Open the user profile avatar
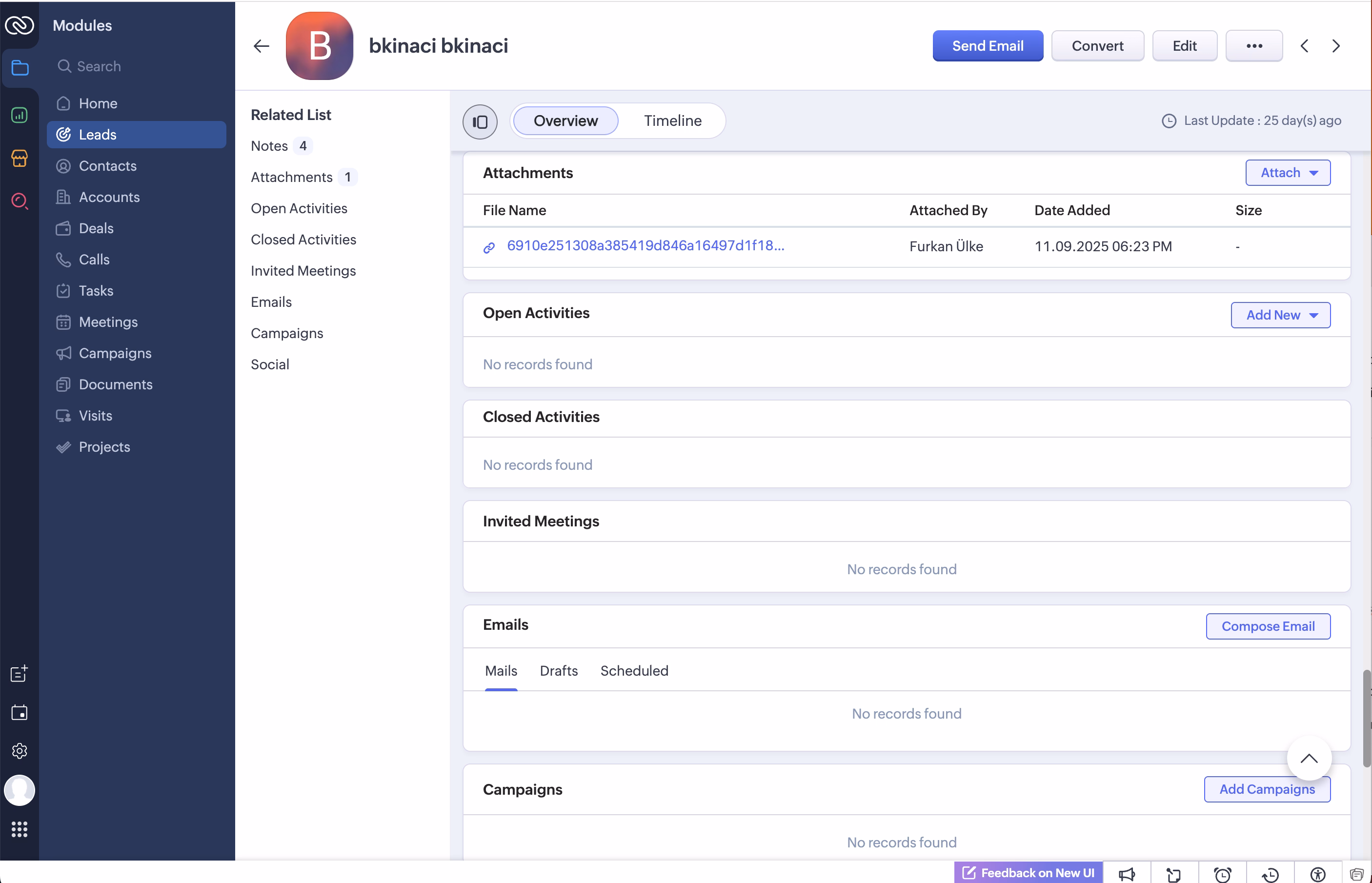Screen dimensions: 1372x883 [20, 790]
